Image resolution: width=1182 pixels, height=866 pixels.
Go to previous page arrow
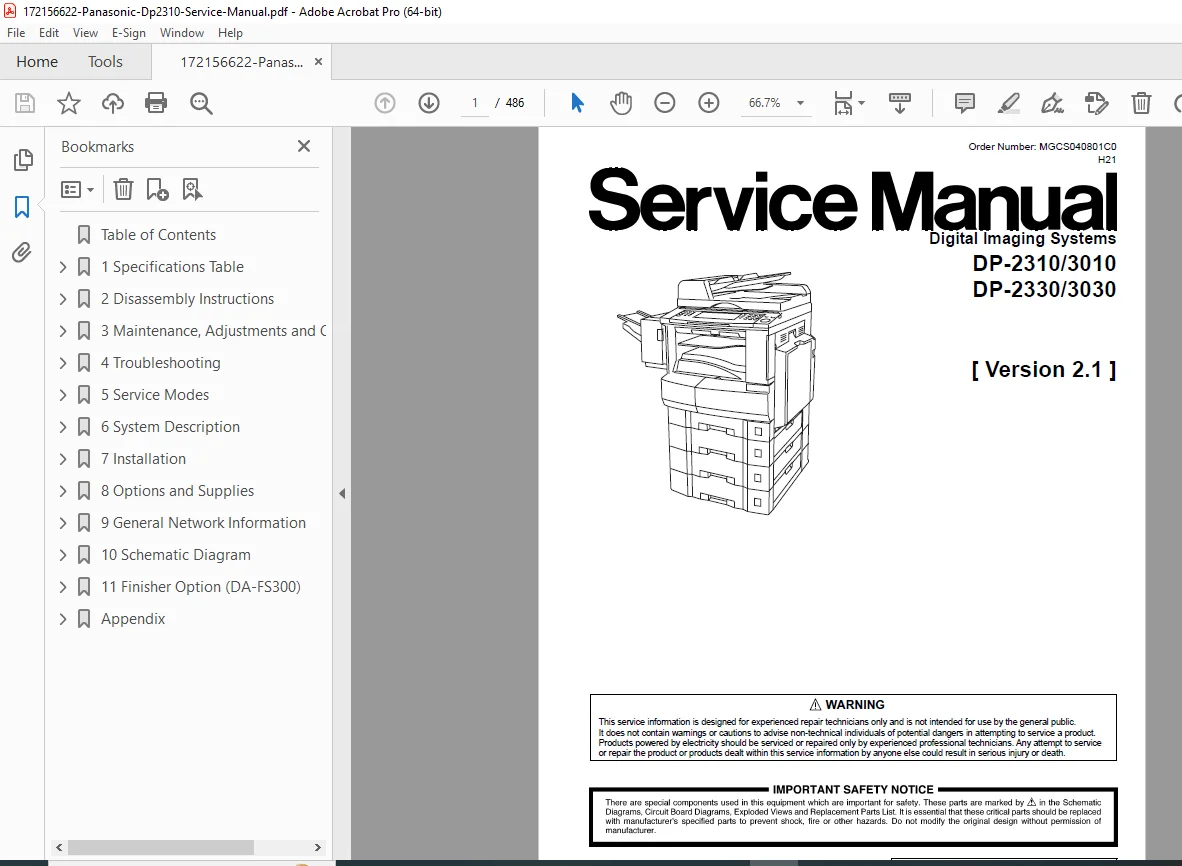pos(385,103)
